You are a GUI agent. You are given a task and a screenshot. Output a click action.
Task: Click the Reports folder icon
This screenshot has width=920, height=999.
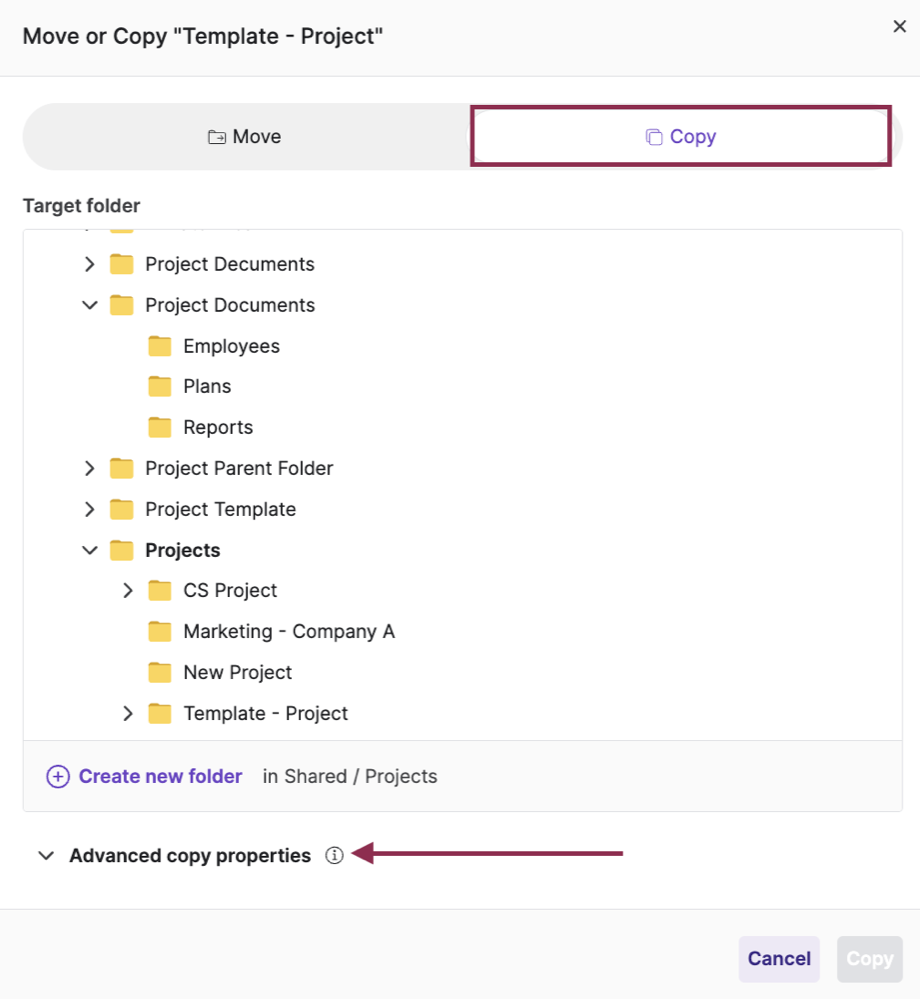tap(160, 426)
